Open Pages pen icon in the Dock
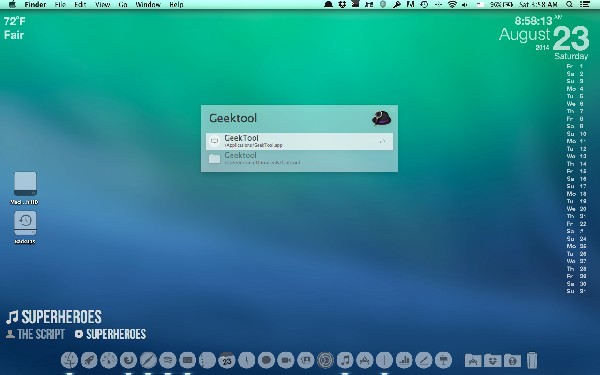 pos(424,360)
